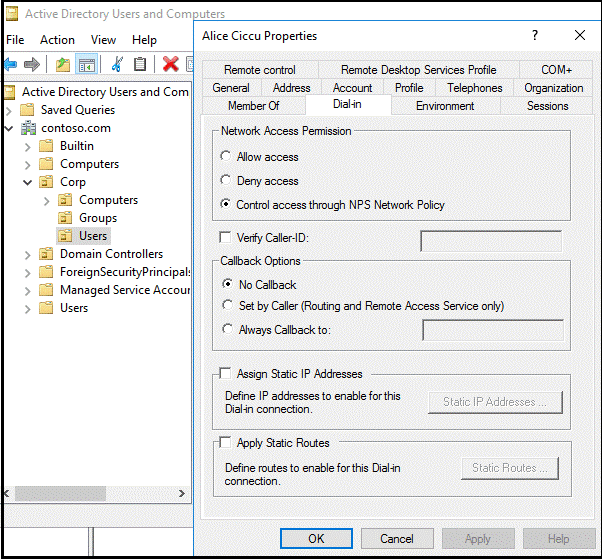Screen dimensions: 602x559
Task: Open the Help menu
Action: [144, 40]
